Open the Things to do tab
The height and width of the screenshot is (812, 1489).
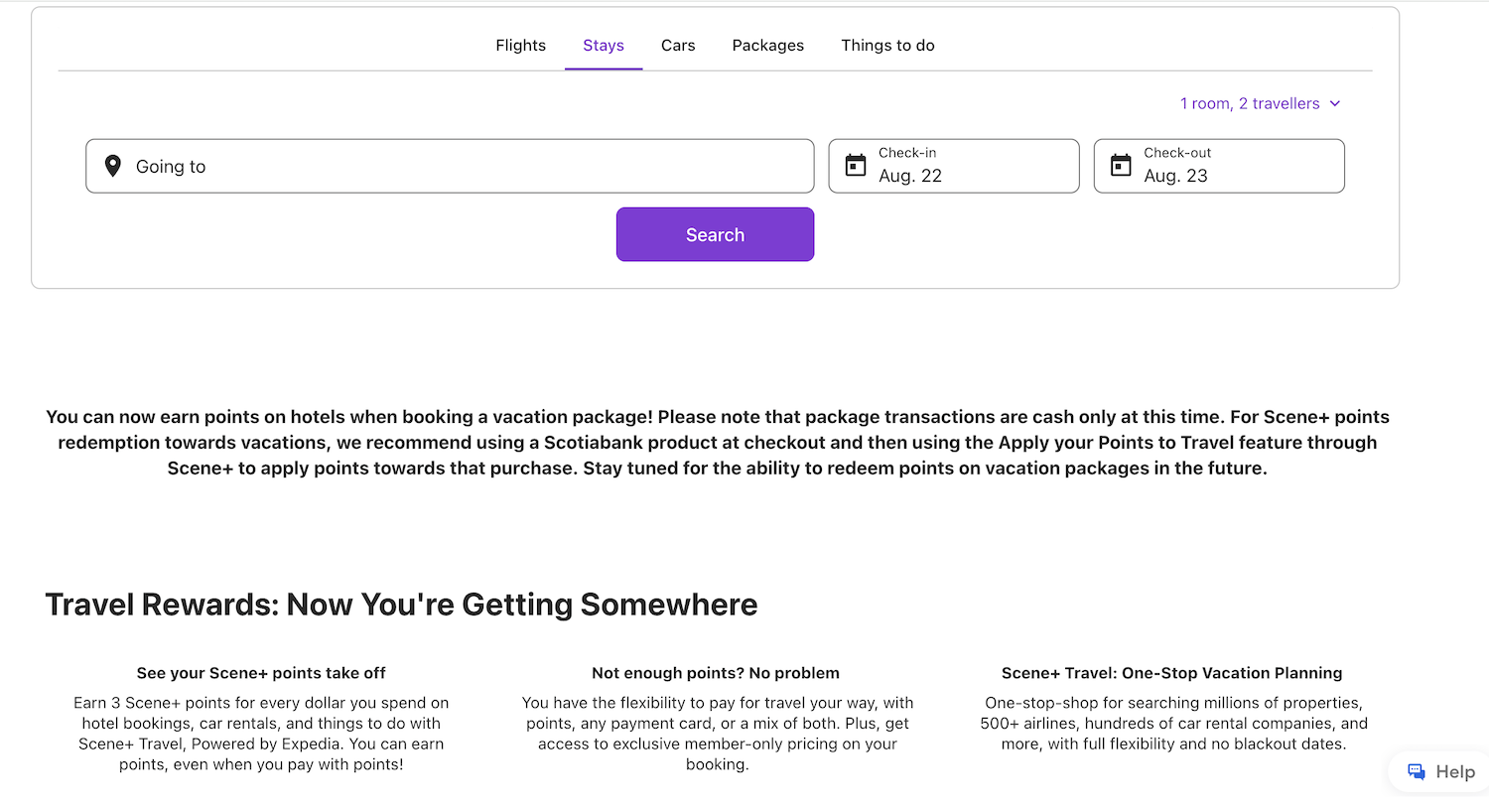pos(887,46)
